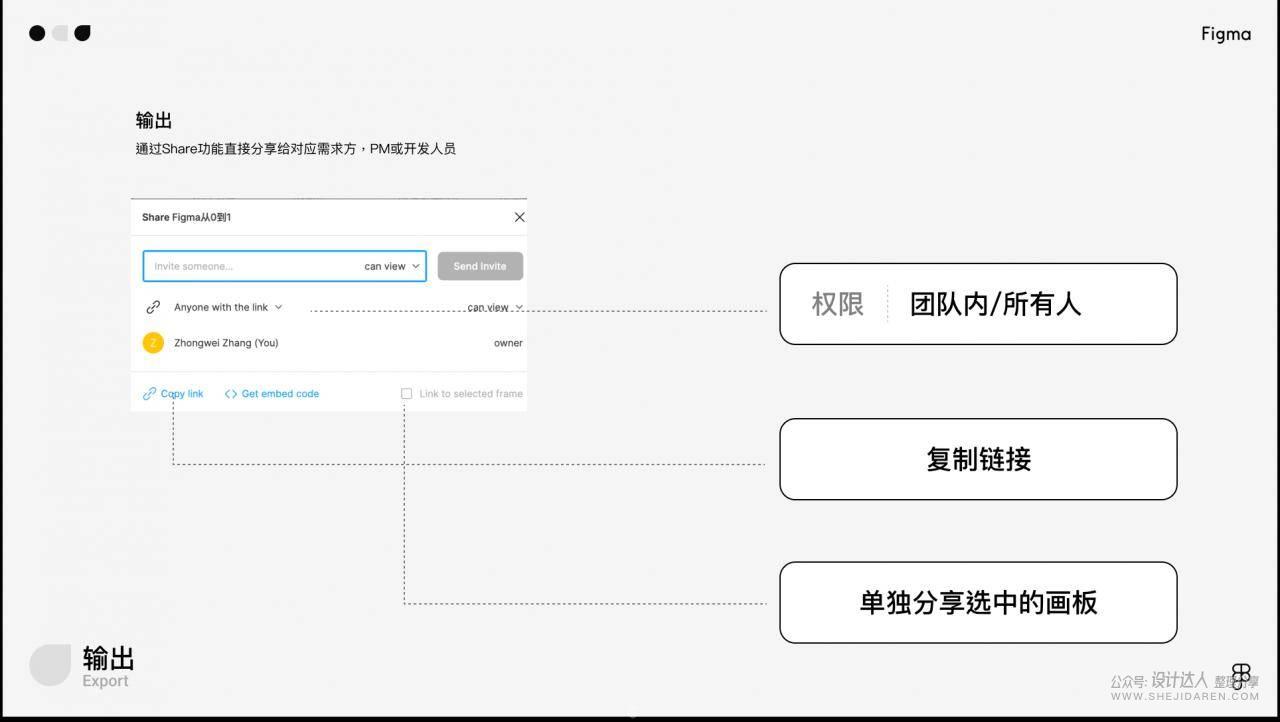The height and width of the screenshot is (722, 1280).
Task: Expand the Anyone with the link dropdown
Action: (228, 307)
